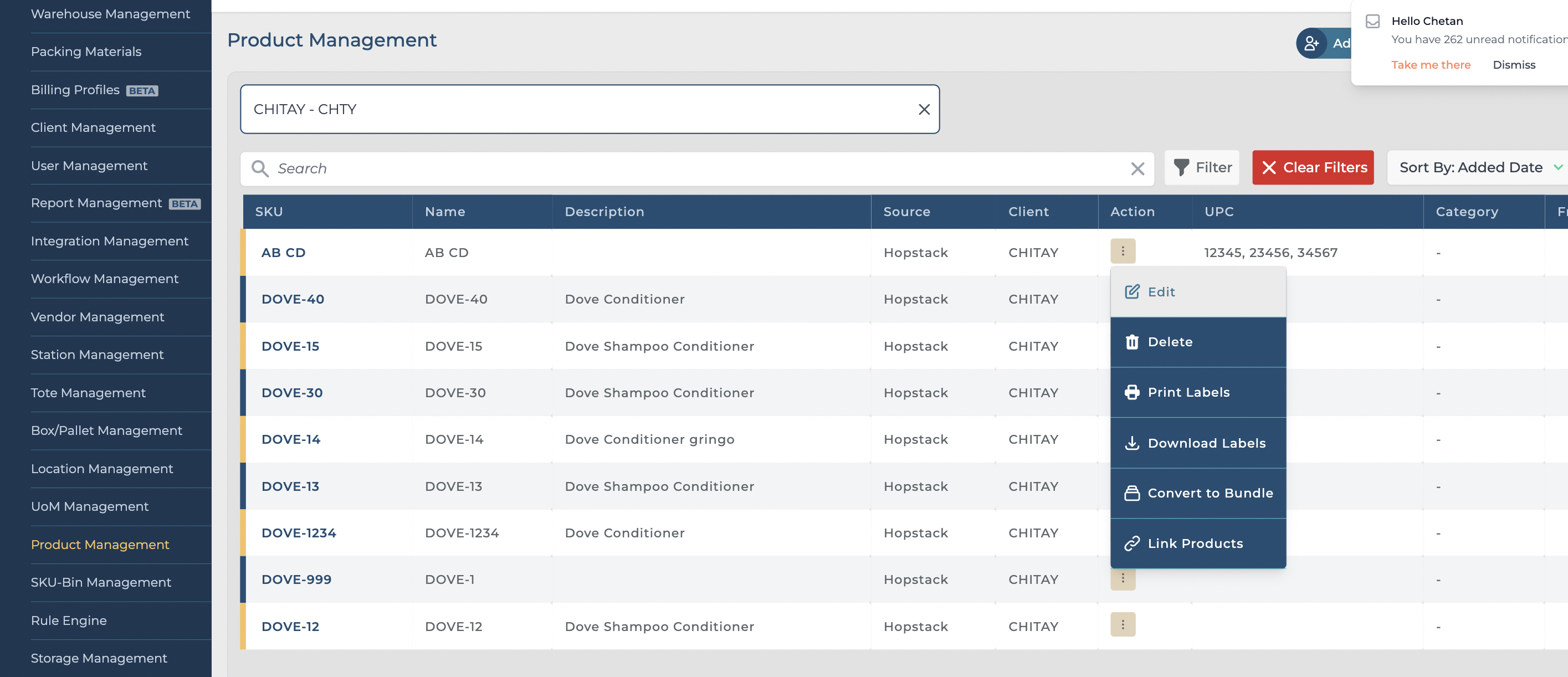The image size is (1568, 677).
Task: Remove the CHITAY - CHTY client selection
Action: [924, 110]
